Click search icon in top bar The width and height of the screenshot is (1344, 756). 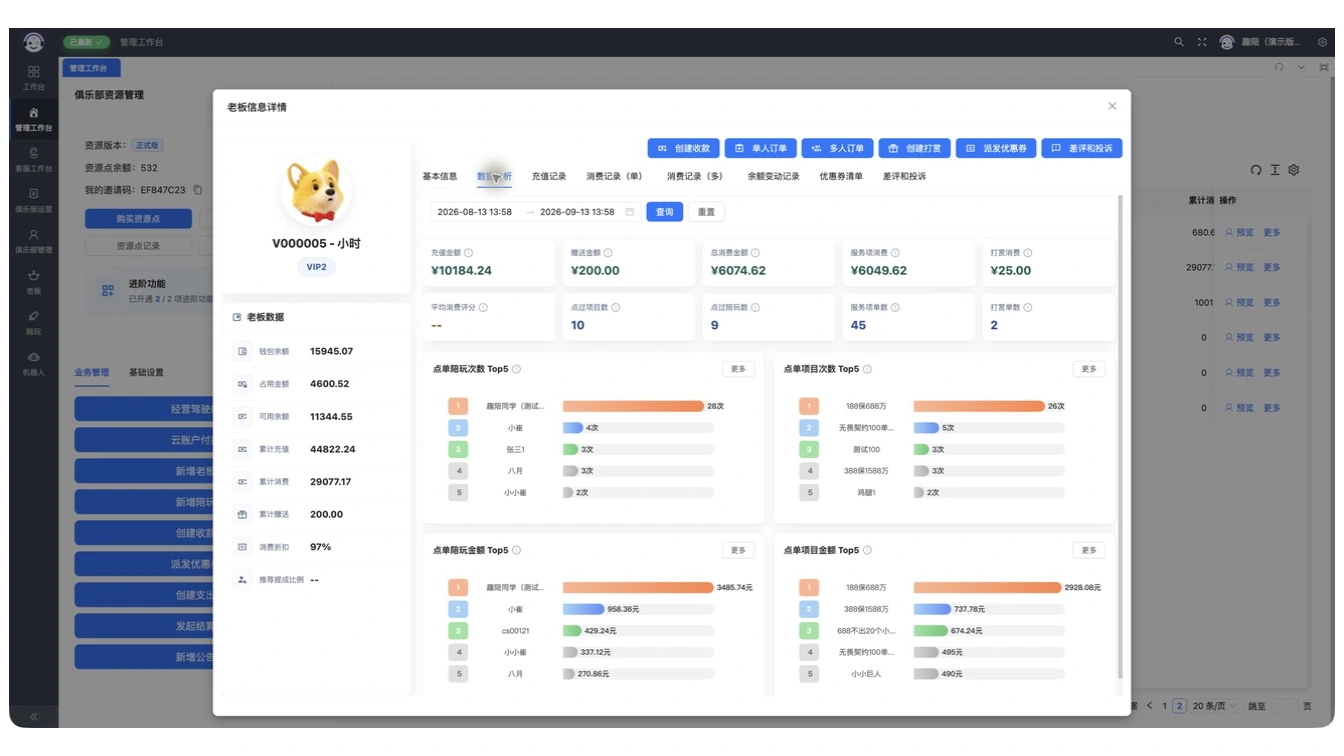1179,42
